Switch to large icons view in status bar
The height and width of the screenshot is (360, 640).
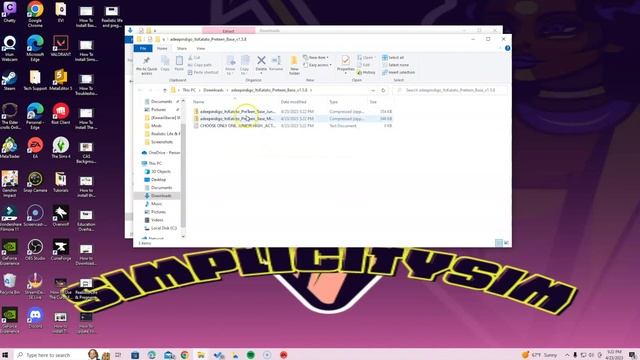pyautogui.click(x=506, y=243)
